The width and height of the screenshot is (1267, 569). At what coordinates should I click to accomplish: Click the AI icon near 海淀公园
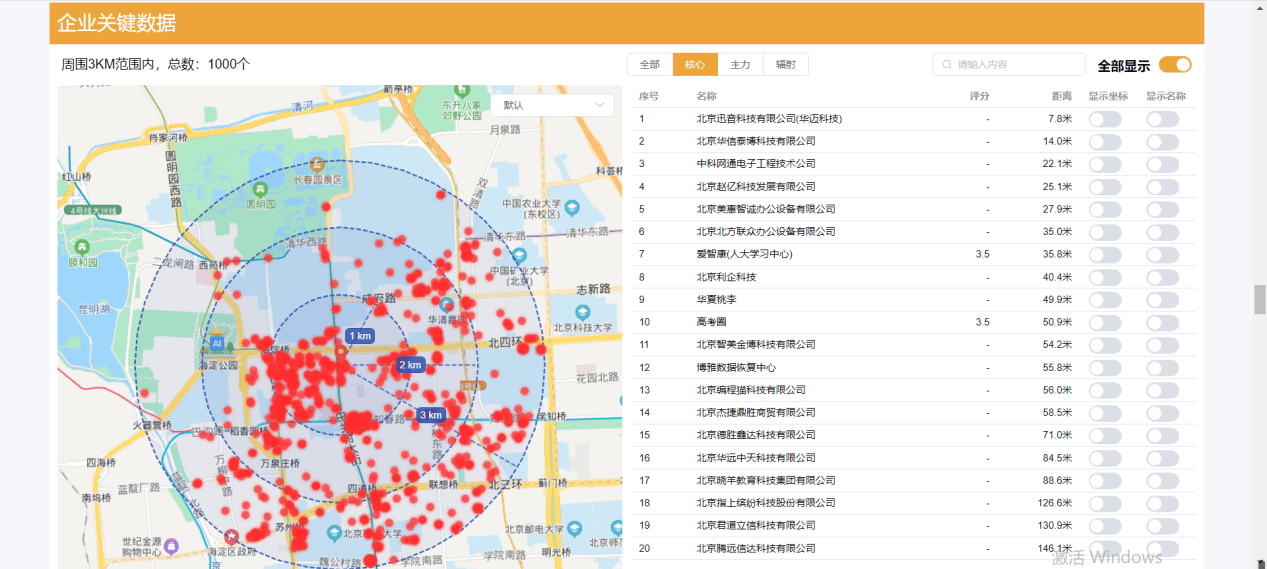216,343
